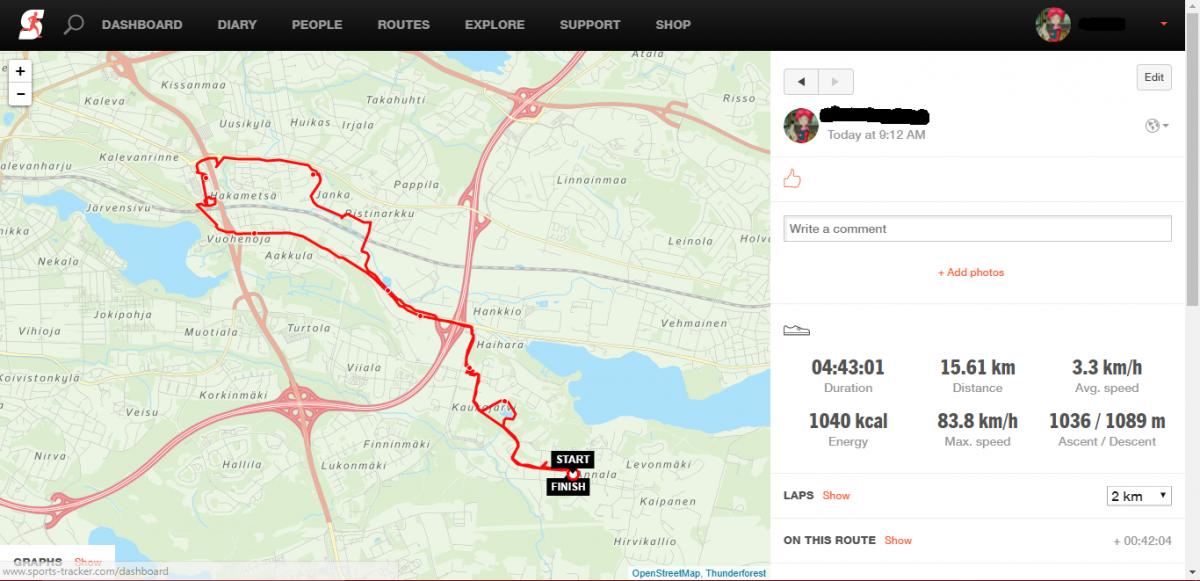The height and width of the screenshot is (581, 1200).
Task: Open the search magnifier icon
Action: 73,24
